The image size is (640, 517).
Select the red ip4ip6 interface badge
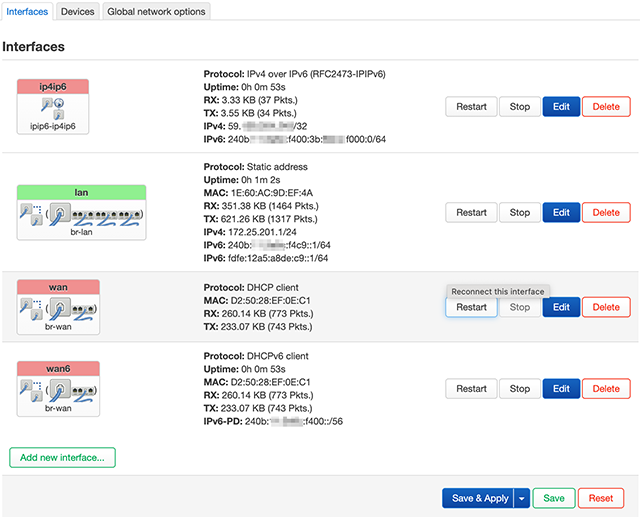tap(53, 87)
